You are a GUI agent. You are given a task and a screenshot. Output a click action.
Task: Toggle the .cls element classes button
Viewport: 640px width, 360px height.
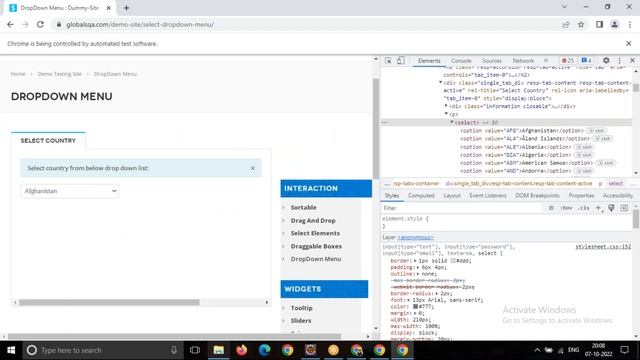tap(584, 208)
